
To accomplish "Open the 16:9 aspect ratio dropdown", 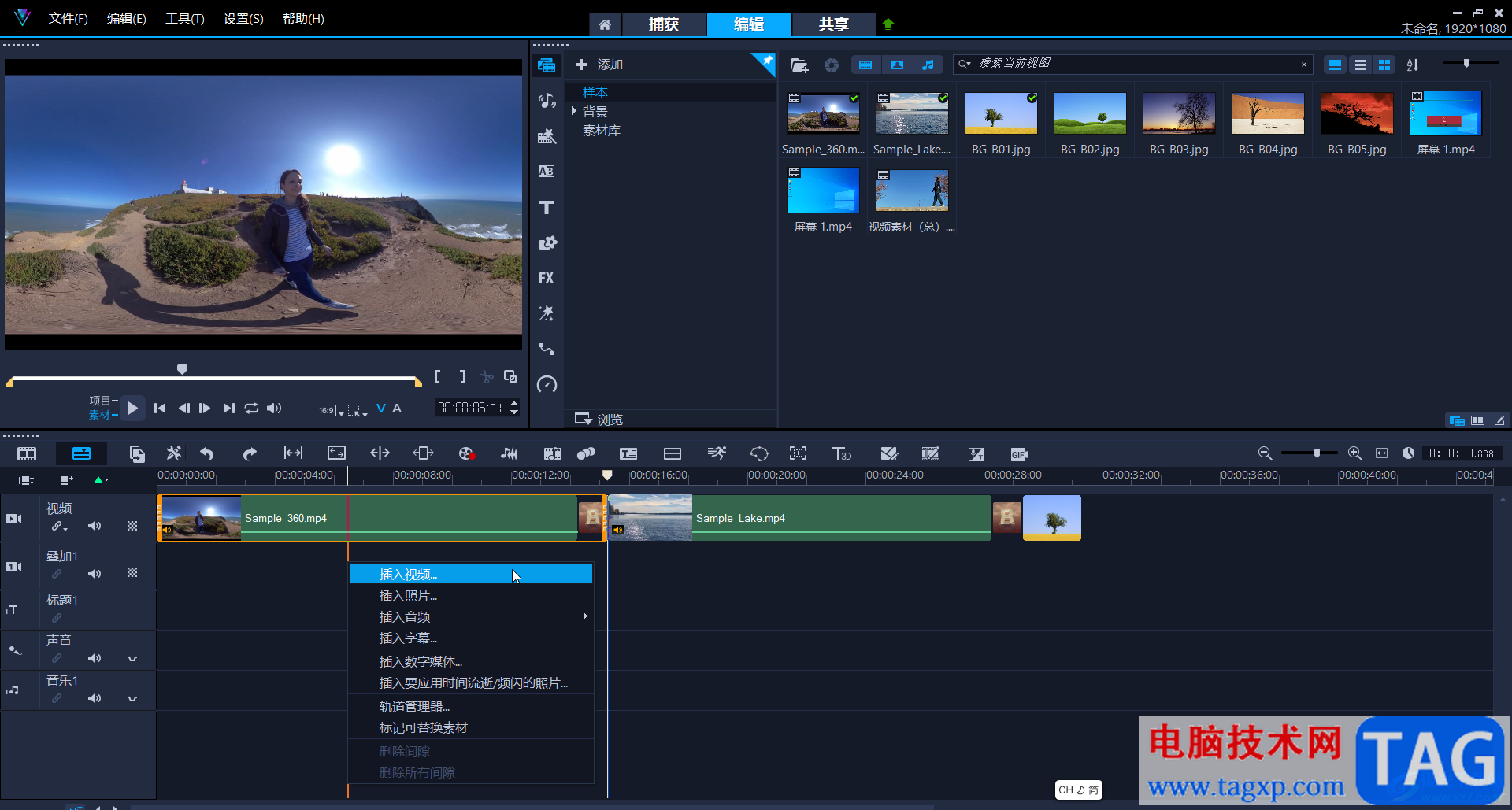I will (329, 410).
